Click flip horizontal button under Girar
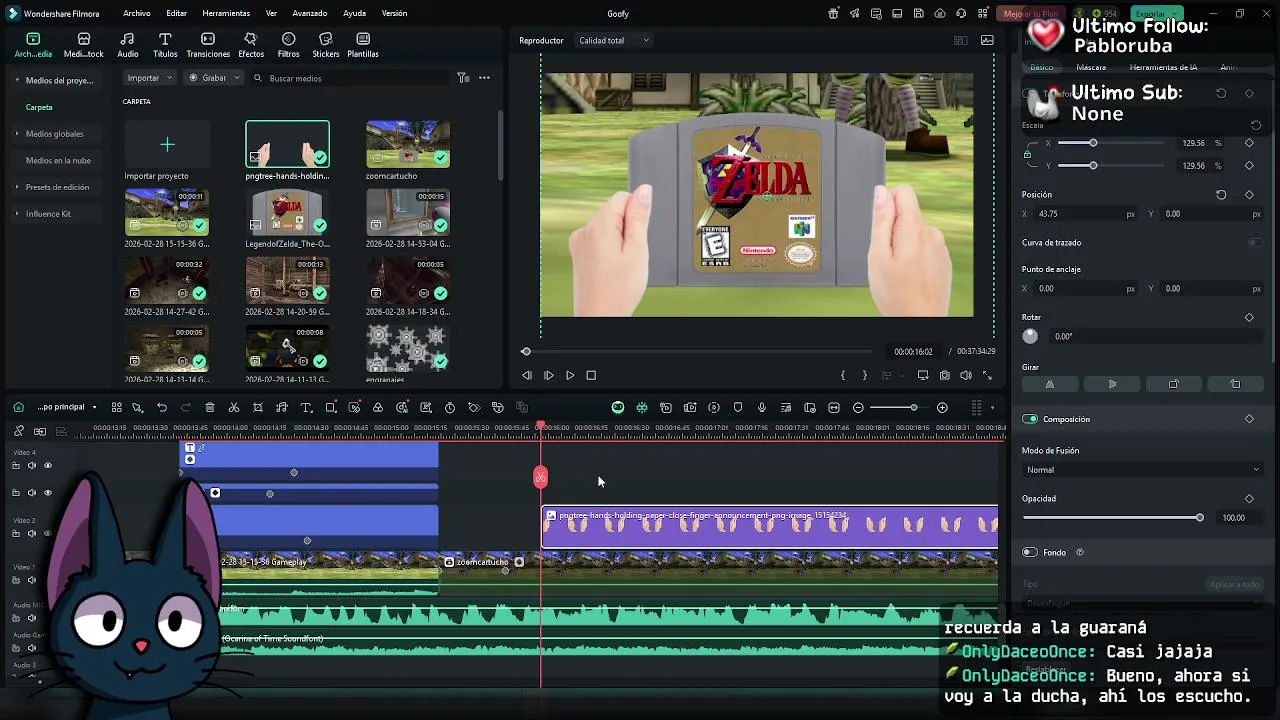This screenshot has width=1280, height=720. (x=1050, y=384)
